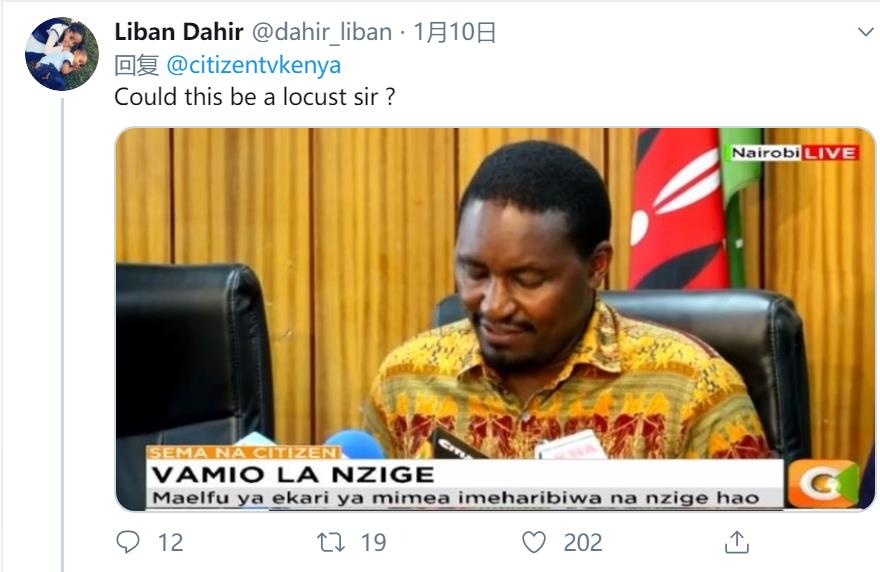Screen dimensions: 880x572
Task: Click the like count 202
Action: 583,543
